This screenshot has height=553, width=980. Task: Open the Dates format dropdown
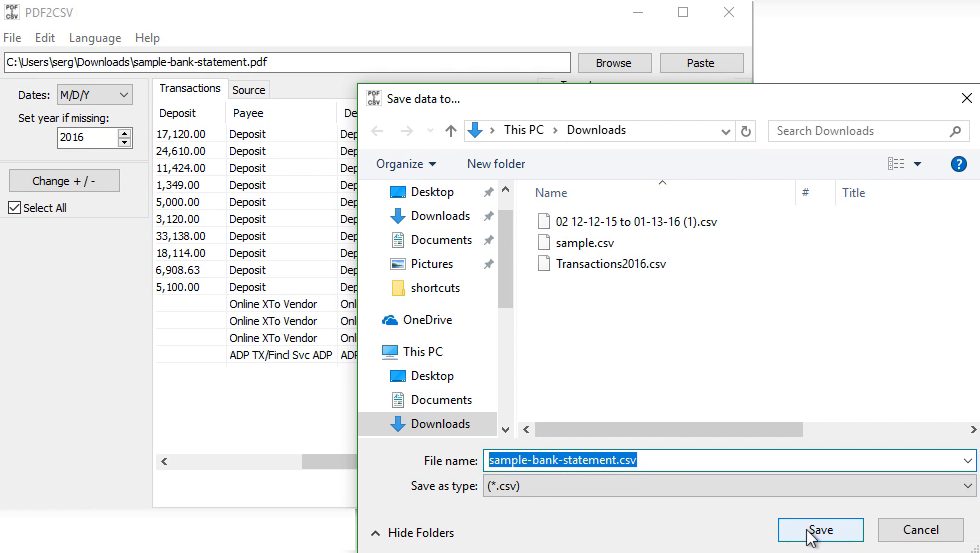coord(95,95)
